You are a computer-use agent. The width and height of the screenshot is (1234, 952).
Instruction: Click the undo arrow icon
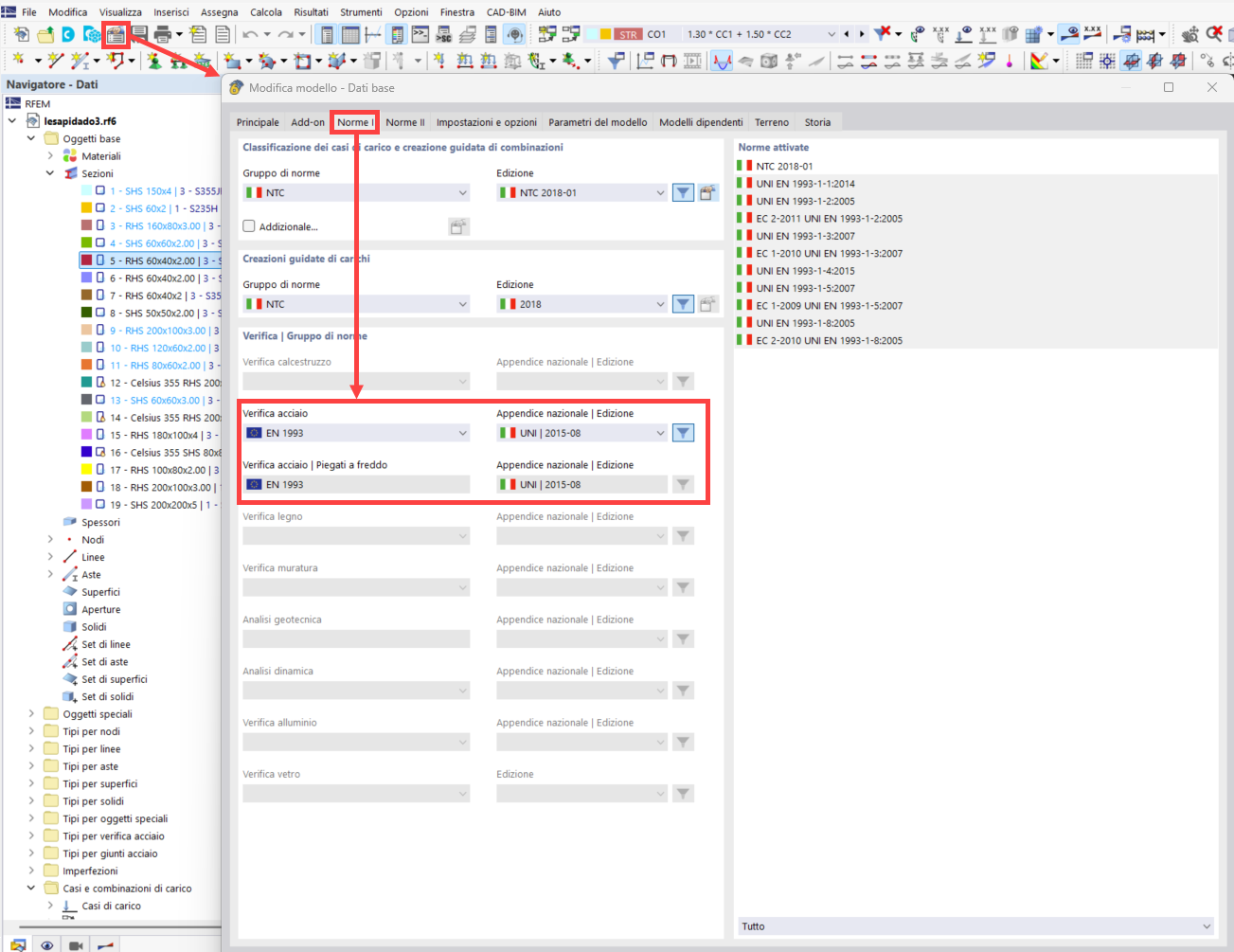[x=249, y=34]
